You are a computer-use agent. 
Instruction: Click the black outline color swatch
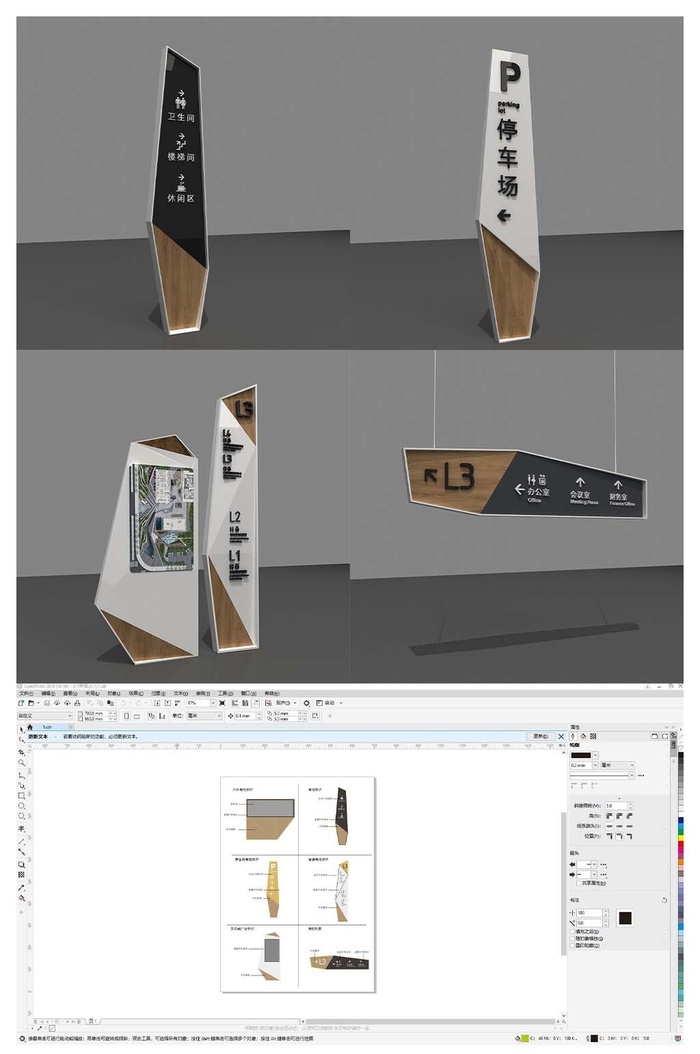coord(581,756)
